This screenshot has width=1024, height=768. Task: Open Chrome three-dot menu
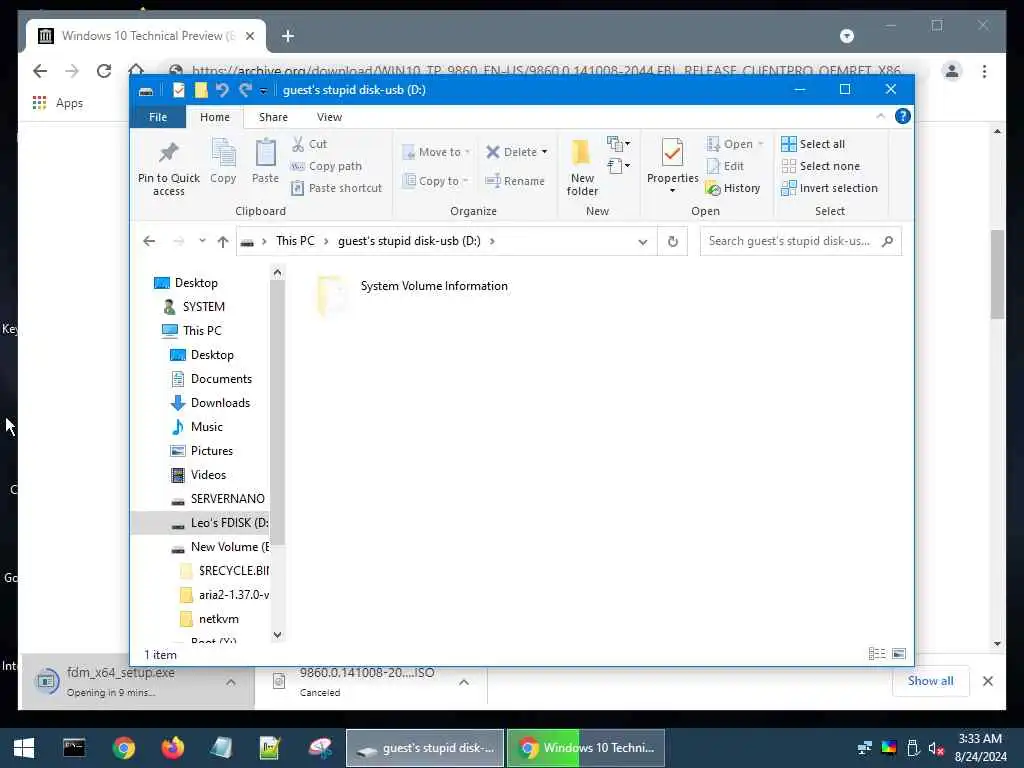coord(984,71)
